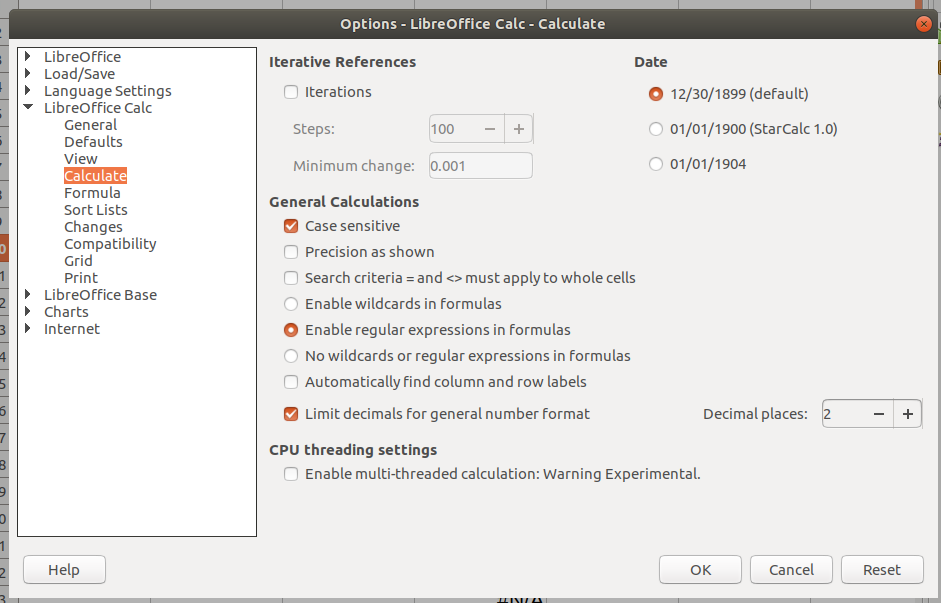Enable multi-threaded calculation checkbox

click(291, 474)
